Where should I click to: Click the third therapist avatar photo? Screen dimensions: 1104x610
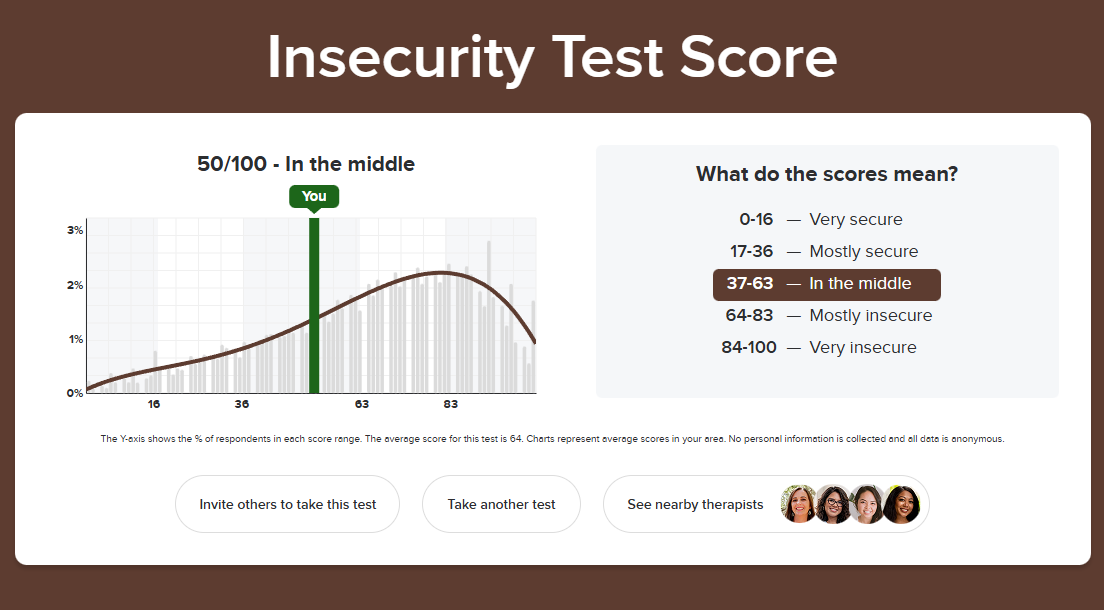[866, 504]
